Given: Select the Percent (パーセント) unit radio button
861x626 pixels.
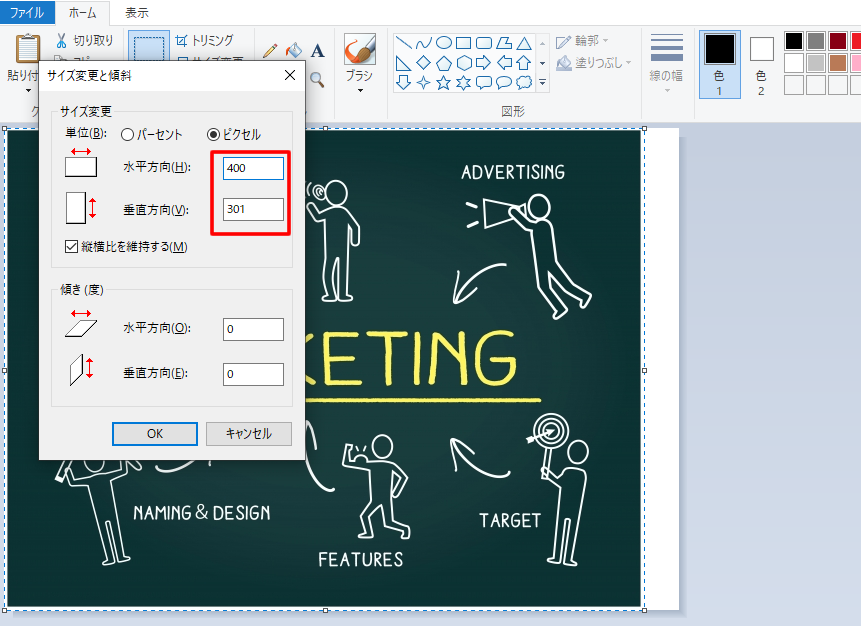Looking at the screenshot, I should point(127,134).
